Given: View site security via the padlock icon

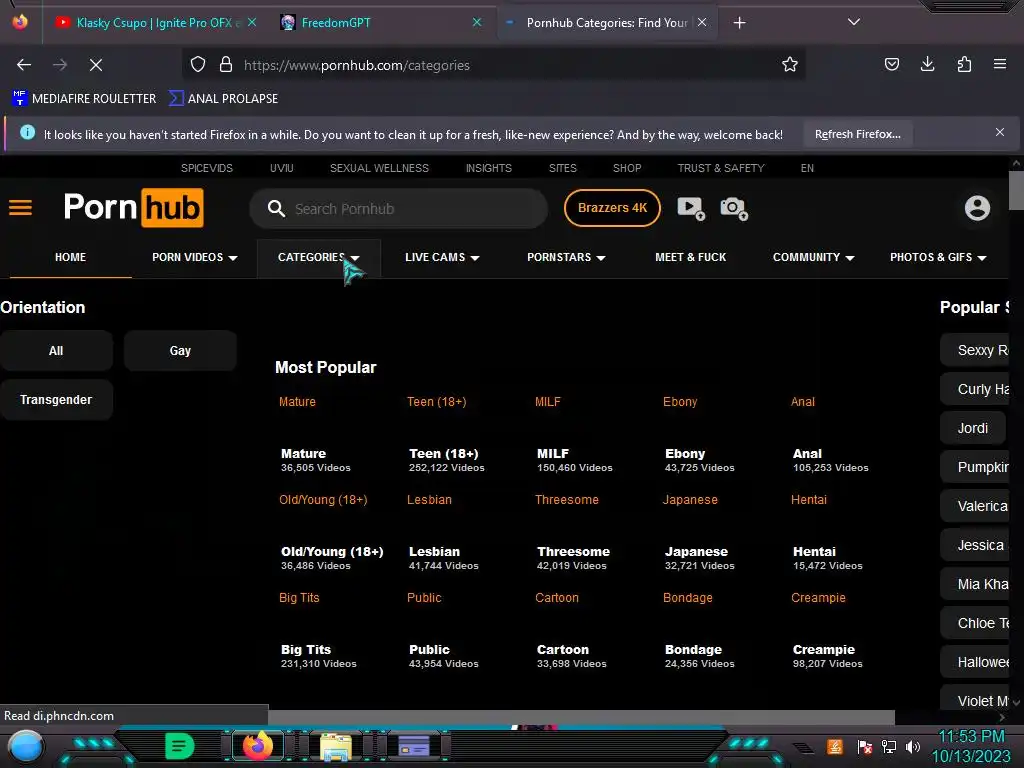Looking at the screenshot, I should 226,64.
